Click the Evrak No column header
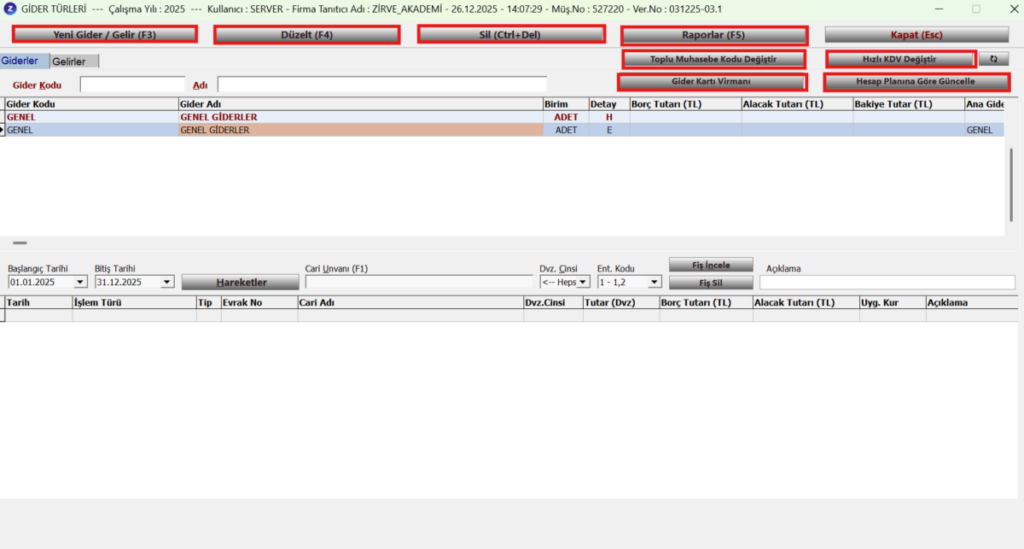Viewport: 1024px width, 549px height. [259, 302]
